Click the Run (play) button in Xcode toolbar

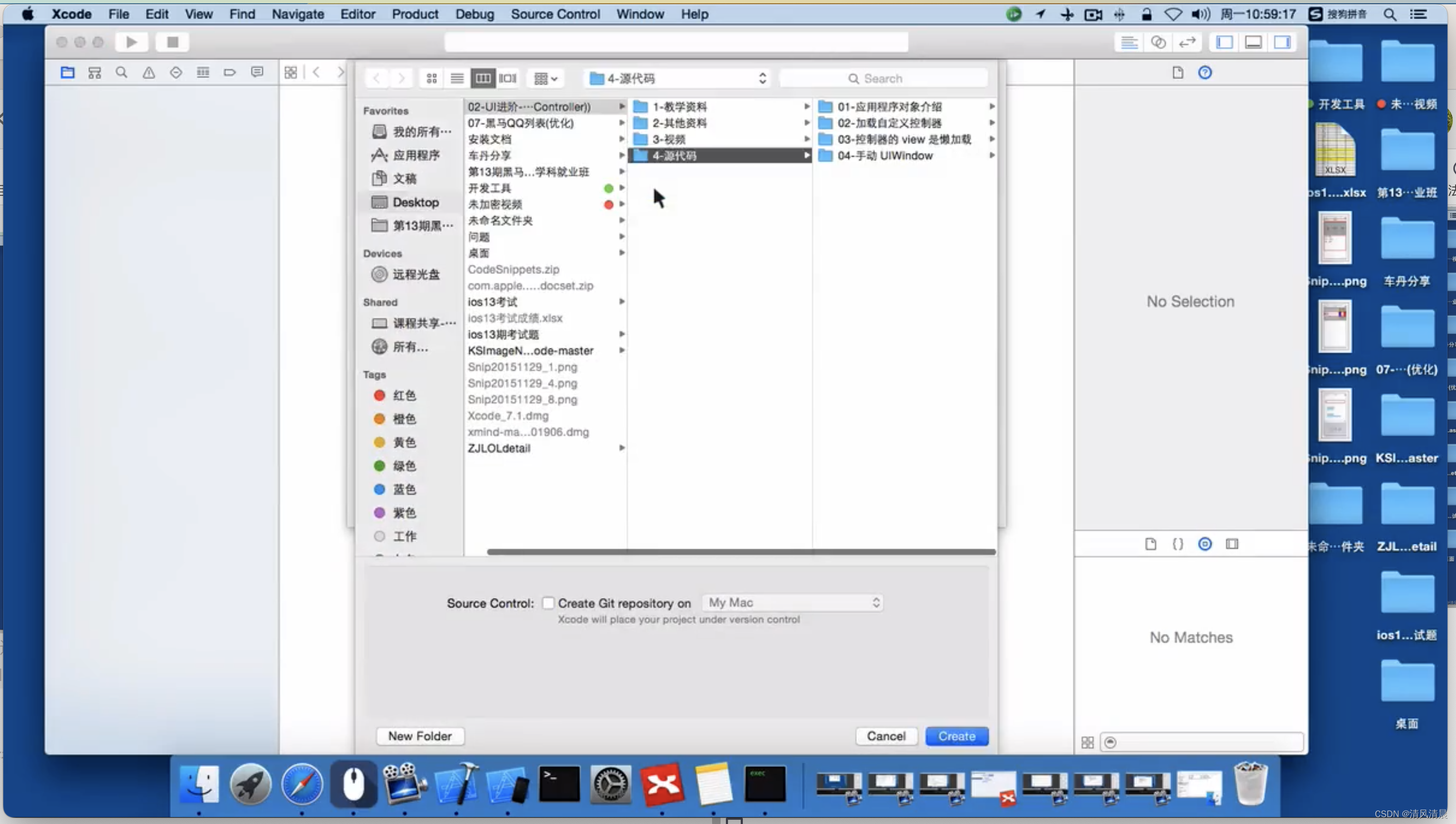pos(130,42)
